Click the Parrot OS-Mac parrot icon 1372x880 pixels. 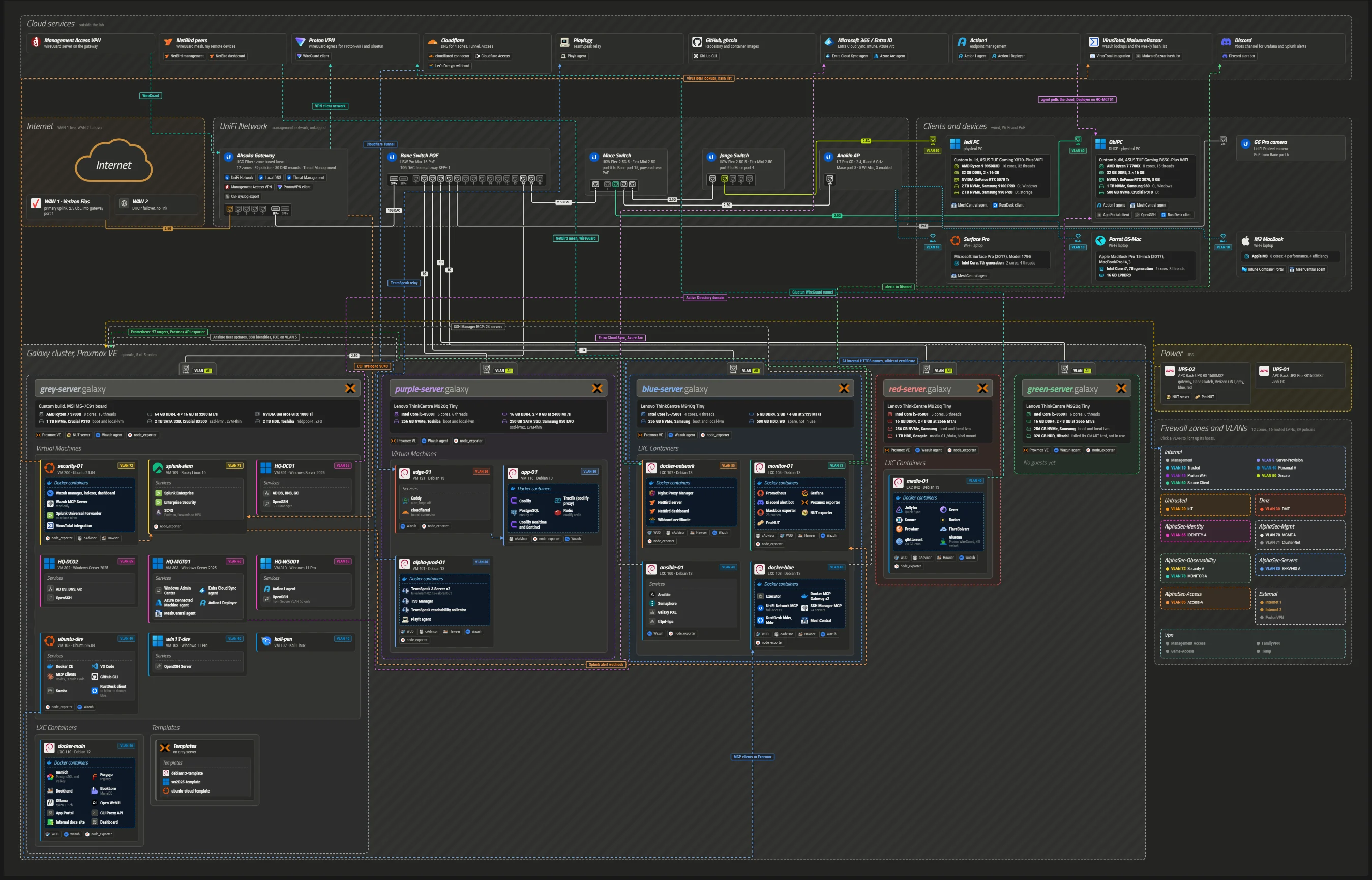point(1100,241)
